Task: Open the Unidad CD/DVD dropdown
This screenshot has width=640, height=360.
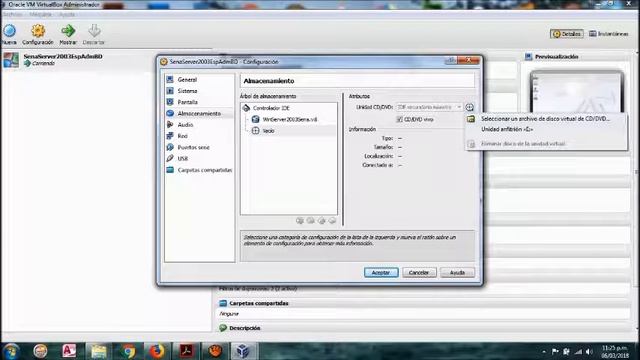Action: (429, 107)
